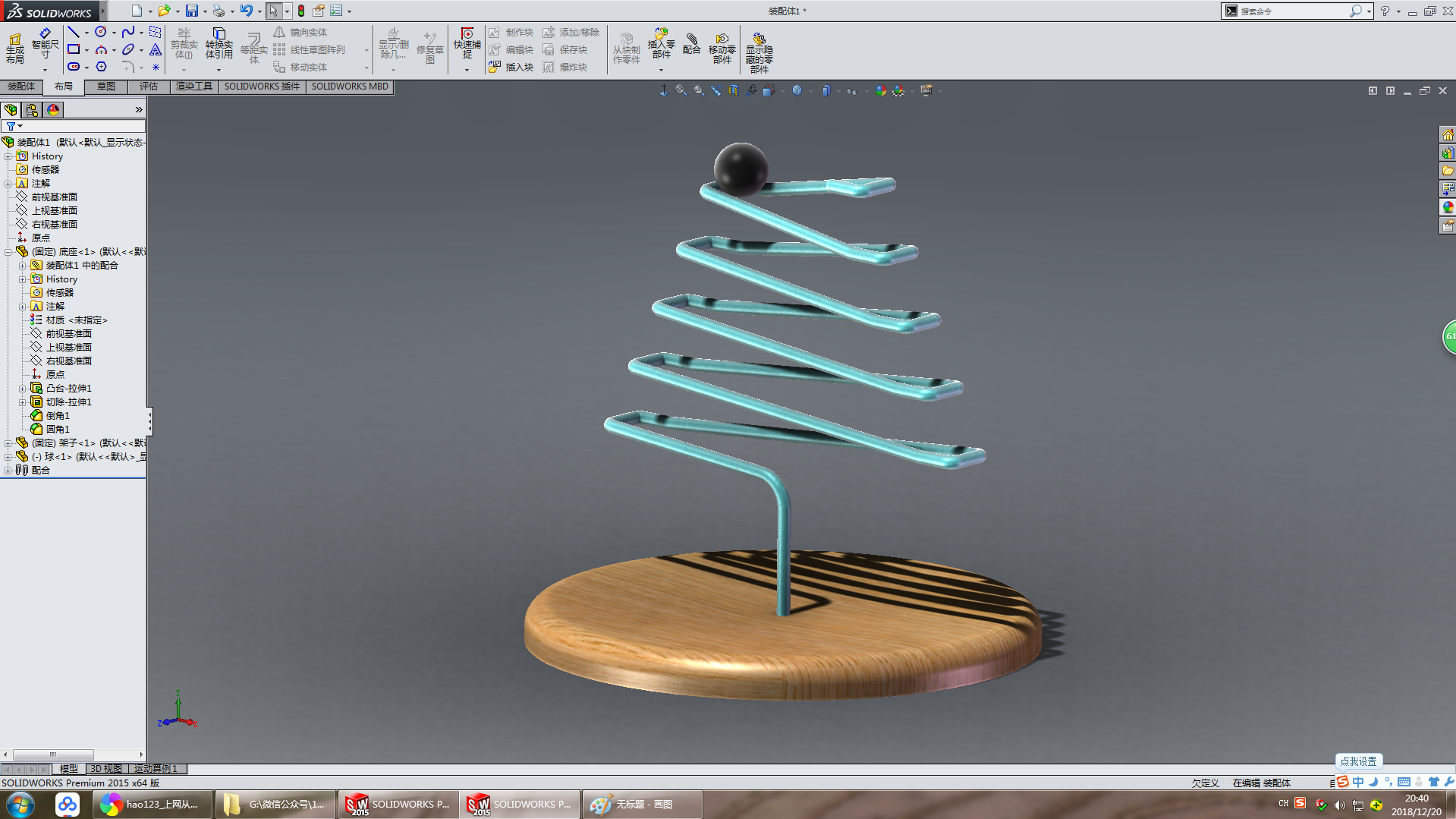The height and width of the screenshot is (819, 1456).
Task: Select the Polygon sketch tool
Action: pyautogui.click(x=101, y=67)
